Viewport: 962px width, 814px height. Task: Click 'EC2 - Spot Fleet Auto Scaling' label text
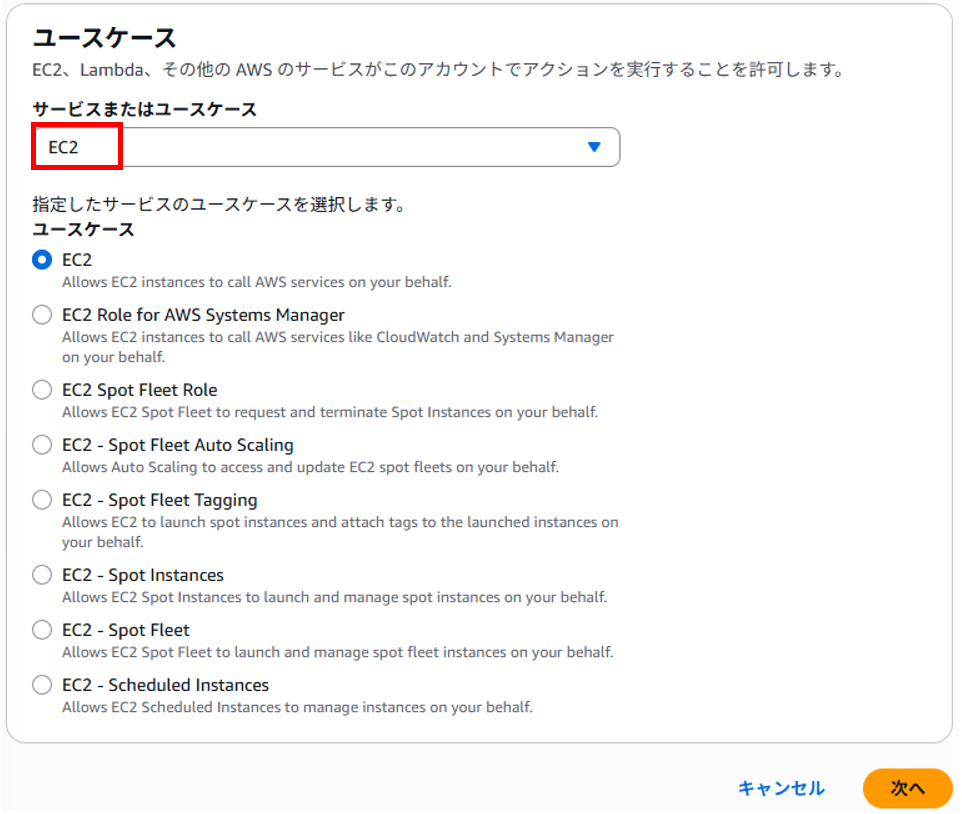coord(178,445)
